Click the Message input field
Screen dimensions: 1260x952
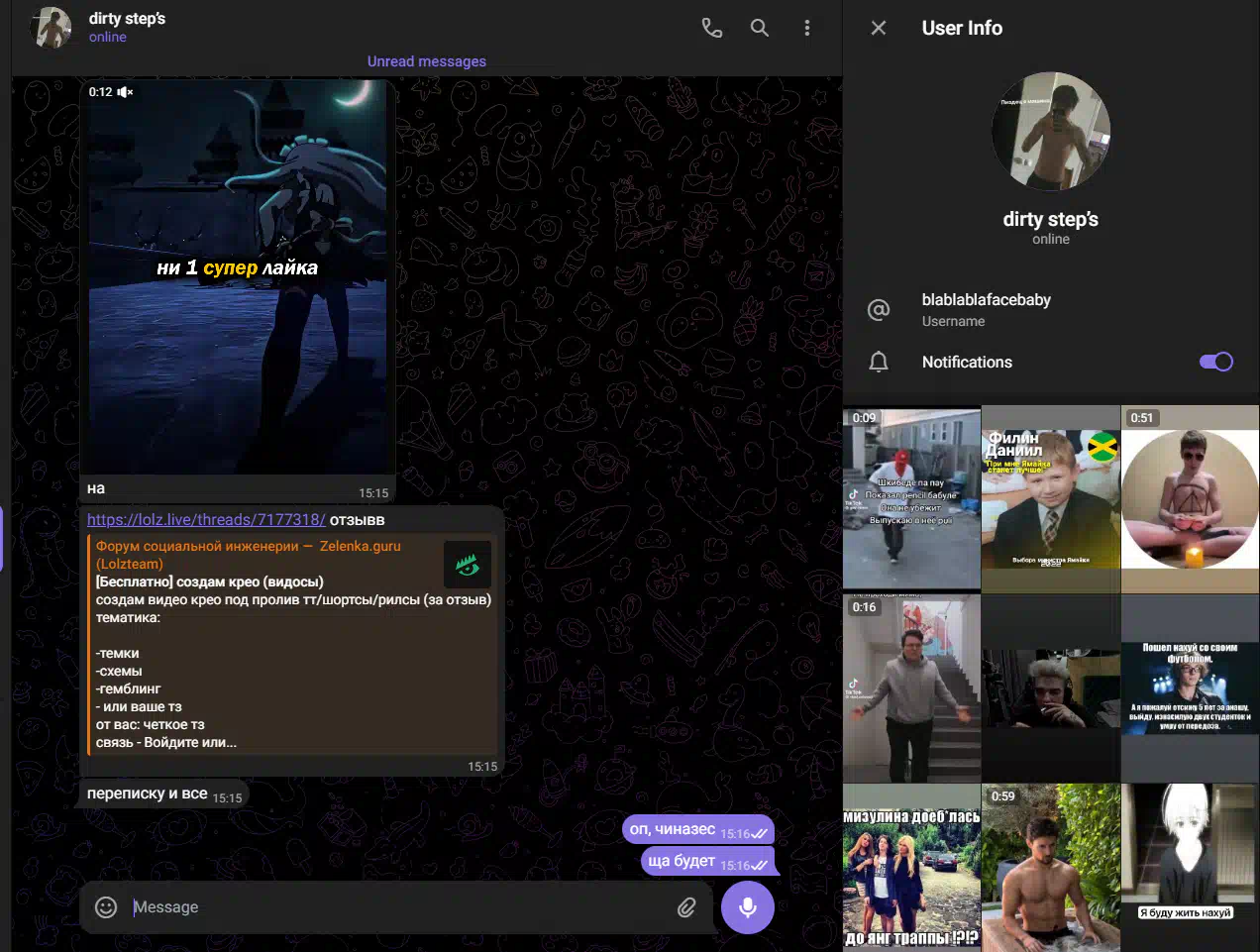pos(396,907)
